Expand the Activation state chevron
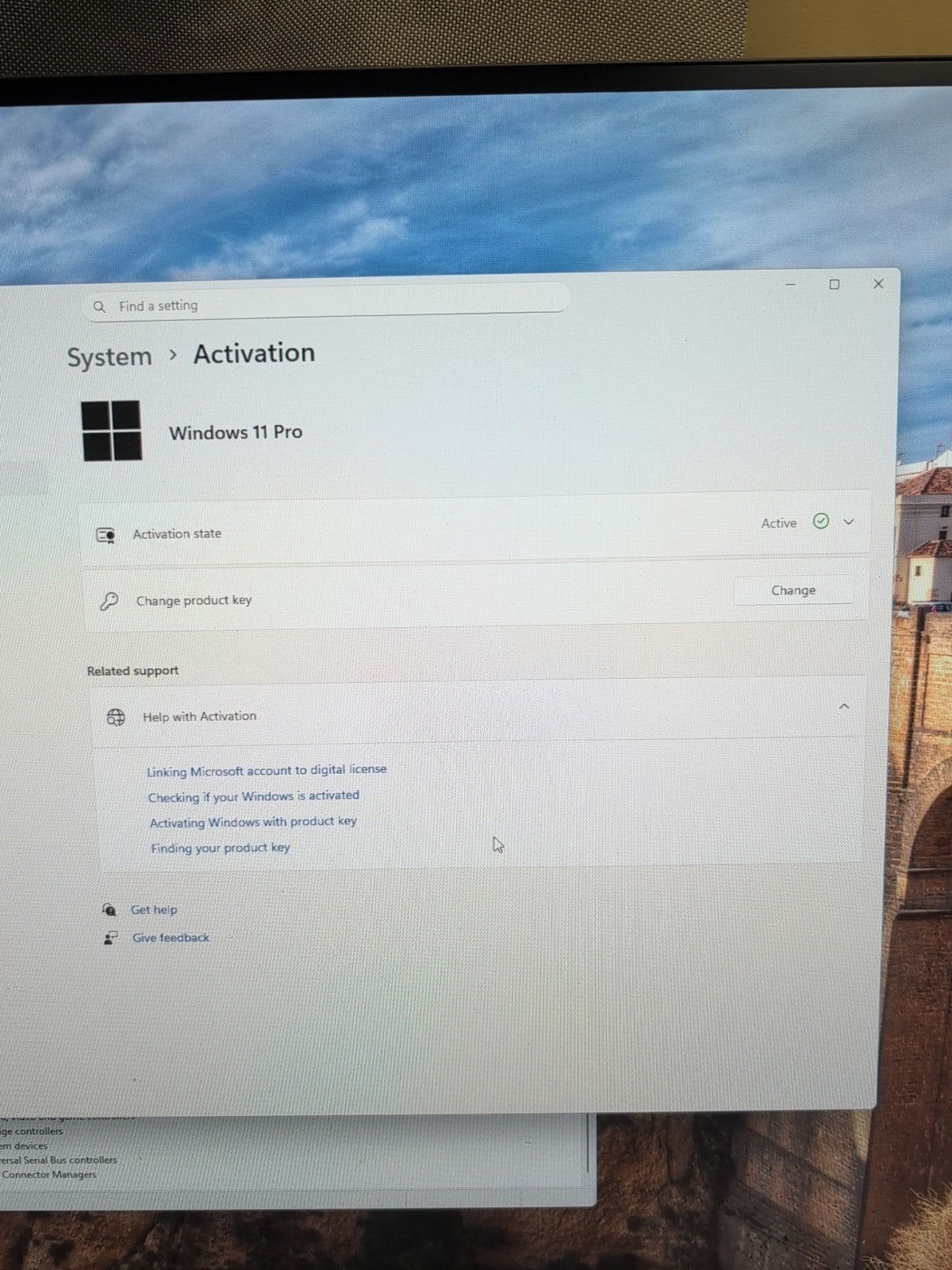Image resolution: width=952 pixels, height=1270 pixels. [x=848, y=521]
